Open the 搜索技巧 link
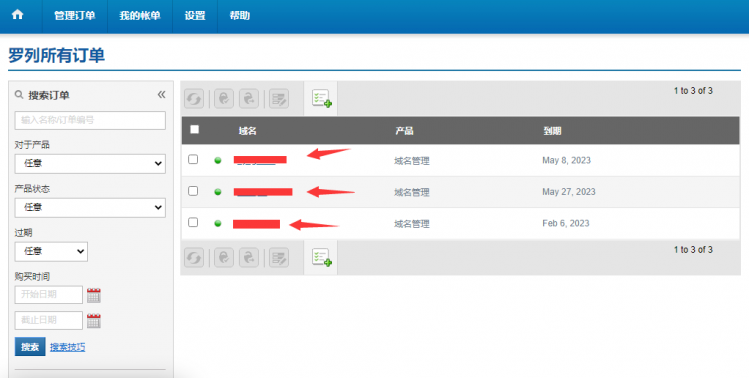This screenshot has width=749, height=378. 67,347
